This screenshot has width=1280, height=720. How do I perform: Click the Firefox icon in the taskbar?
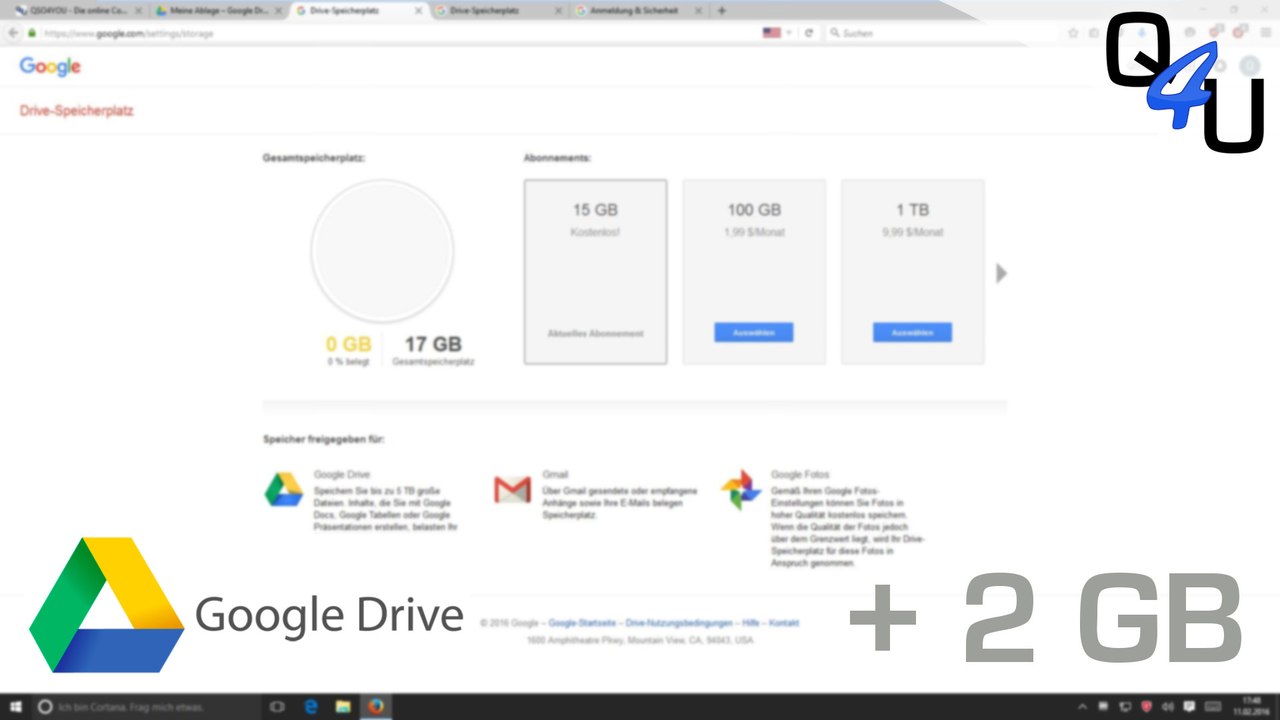tap(376, 706)
